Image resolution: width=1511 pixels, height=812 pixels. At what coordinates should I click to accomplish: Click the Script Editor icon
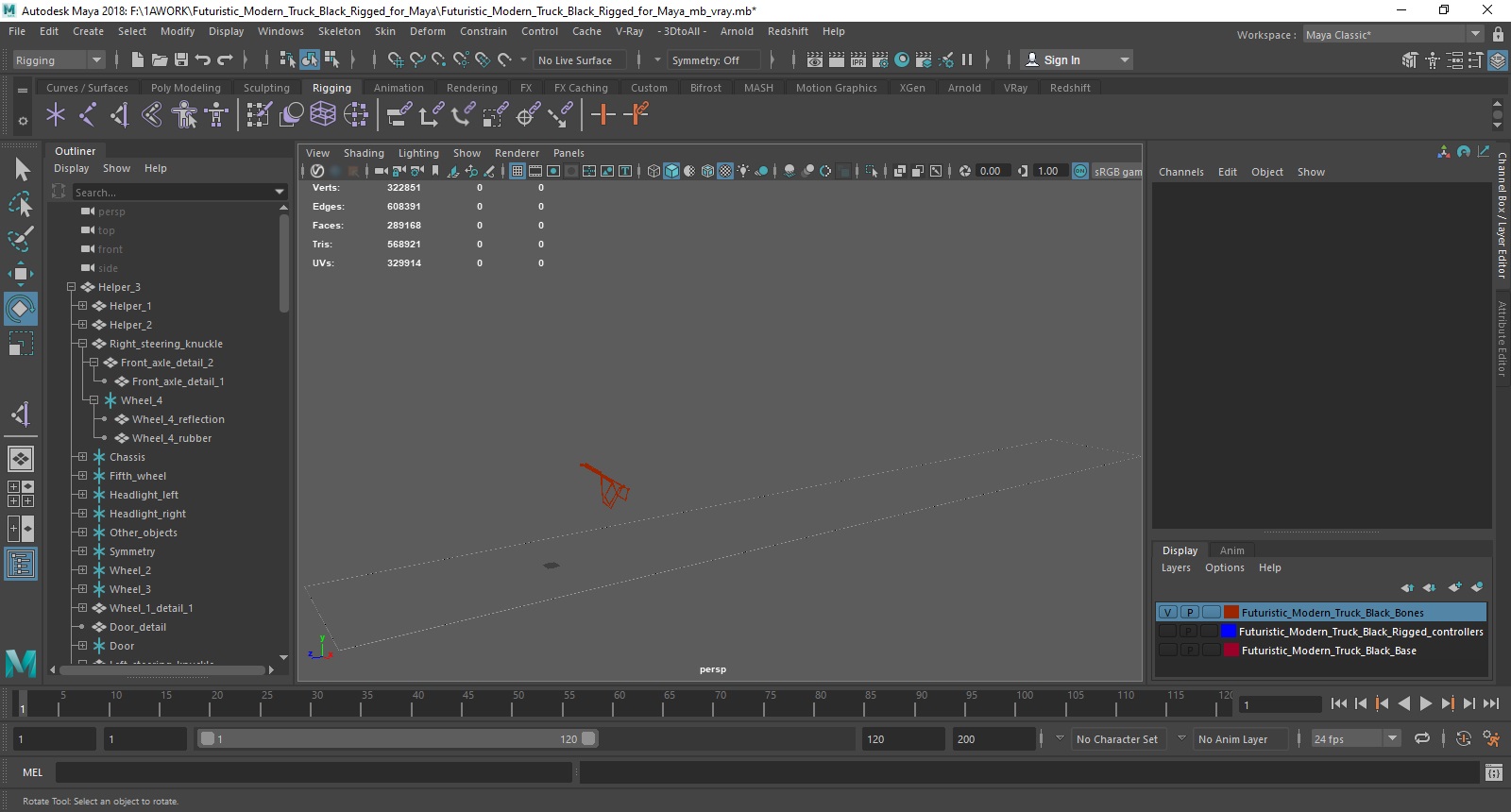pyautogui.click(x=1493, y=772)
